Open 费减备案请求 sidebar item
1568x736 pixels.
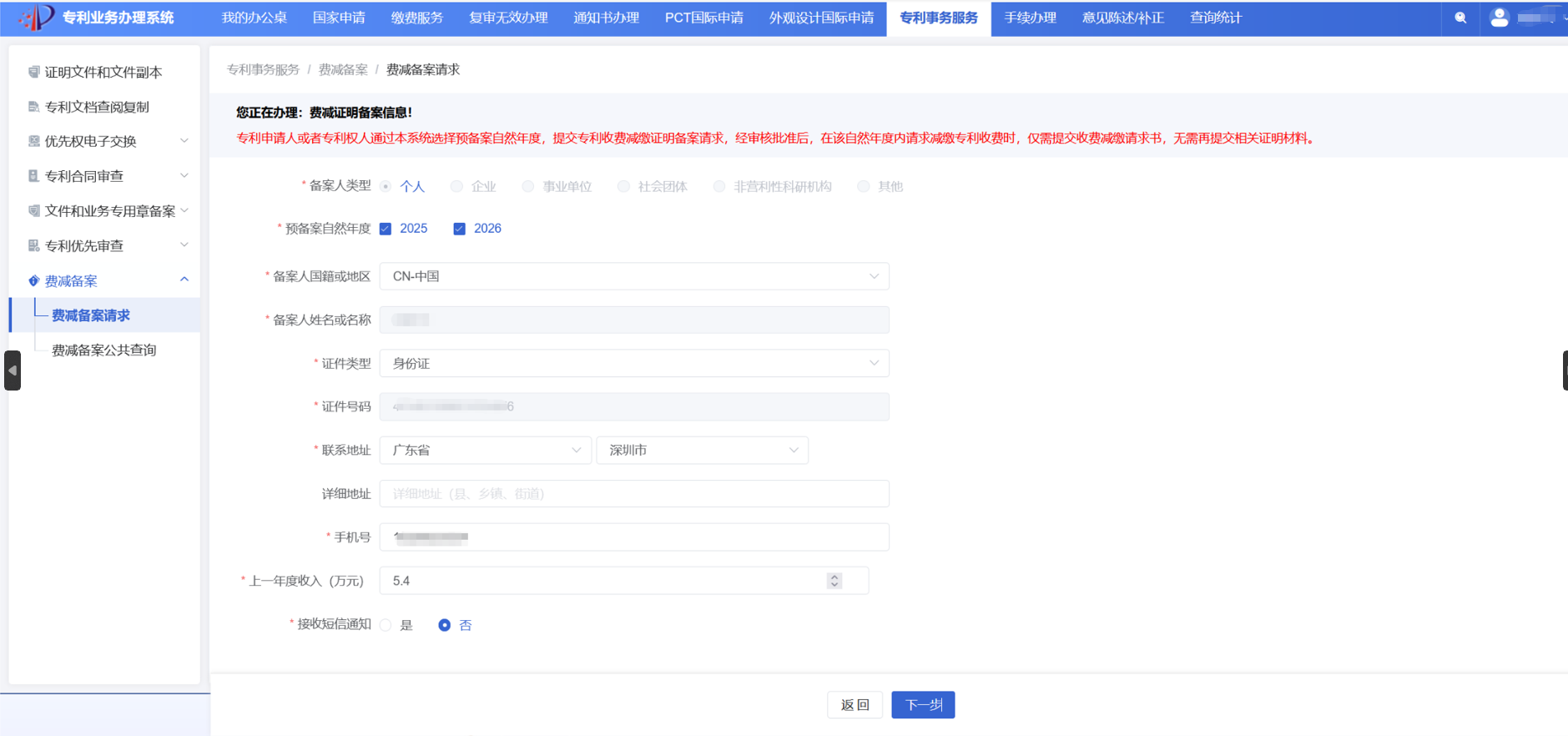click(x=105, y=315)
